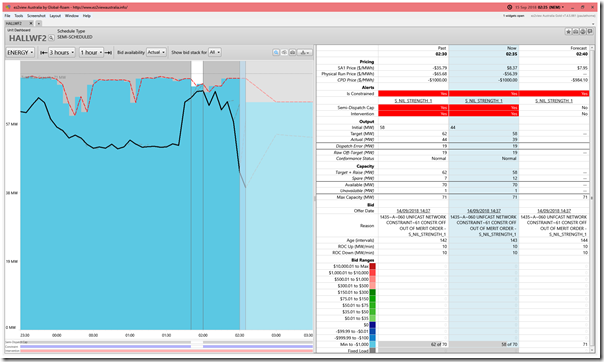Click the Fixed Load grey swatch

coord(372,350)
